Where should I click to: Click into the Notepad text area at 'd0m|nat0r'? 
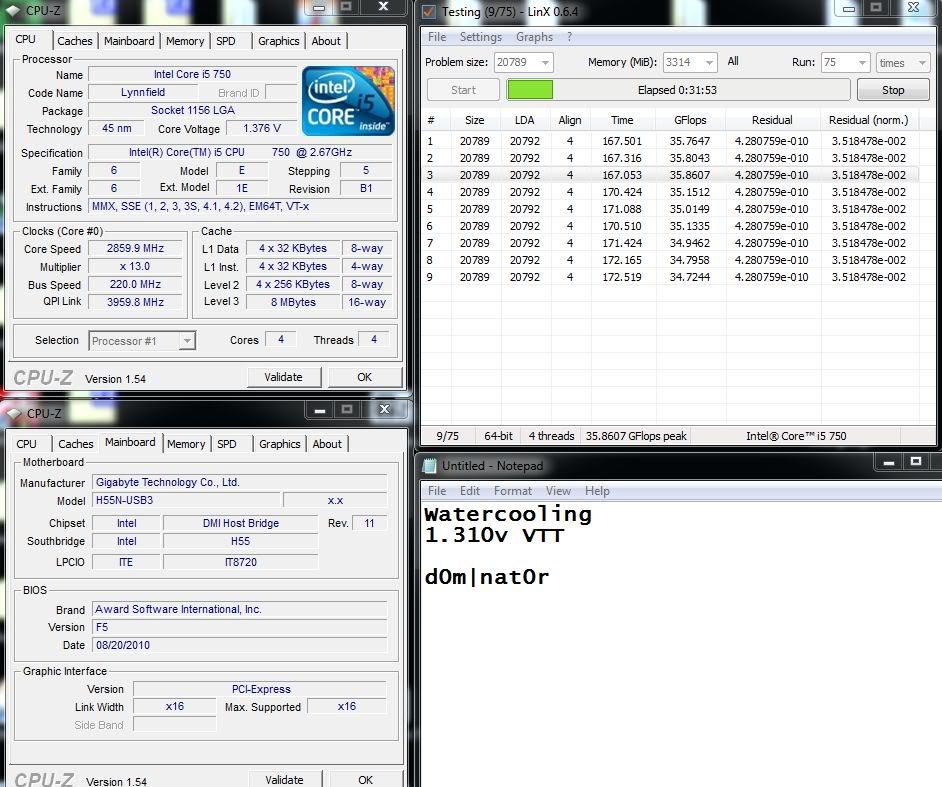[x=487, y=577]
